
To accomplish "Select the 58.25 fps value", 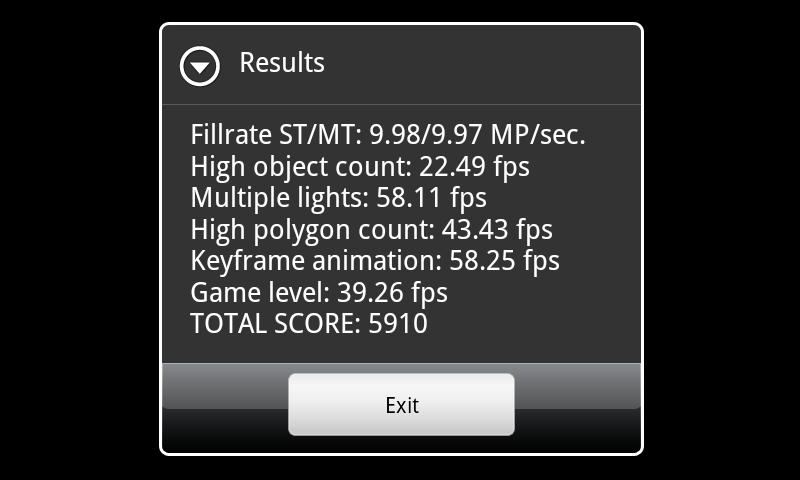I will (x=504, y=261).
